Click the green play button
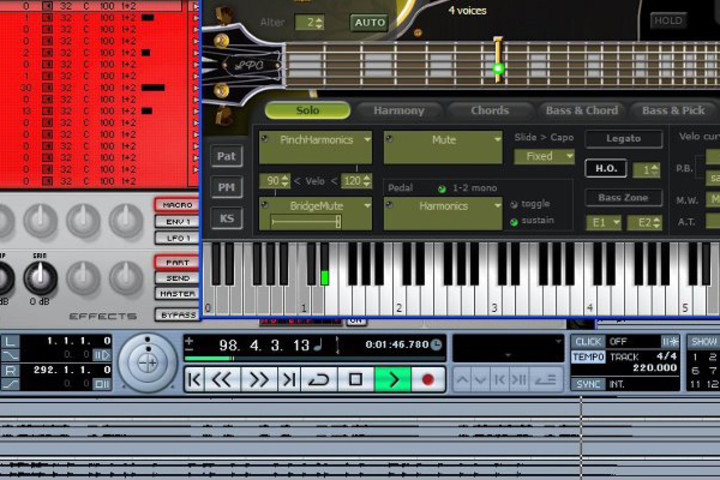Image resolution: width=720 pixels, height=480 pixels. pyautogui.click(x=393, y=379)
